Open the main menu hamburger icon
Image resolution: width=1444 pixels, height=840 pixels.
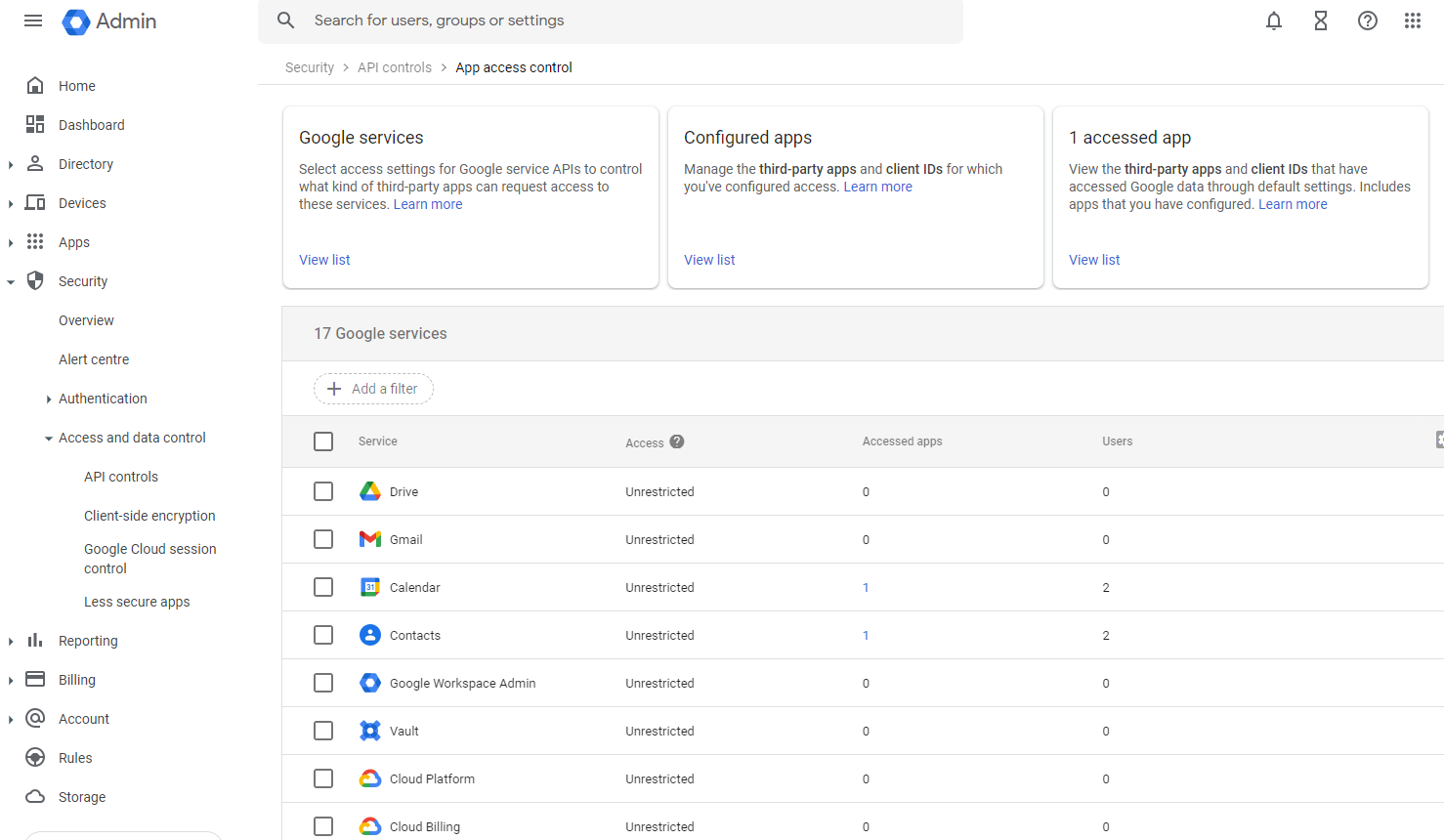click(x=33, y=21)
